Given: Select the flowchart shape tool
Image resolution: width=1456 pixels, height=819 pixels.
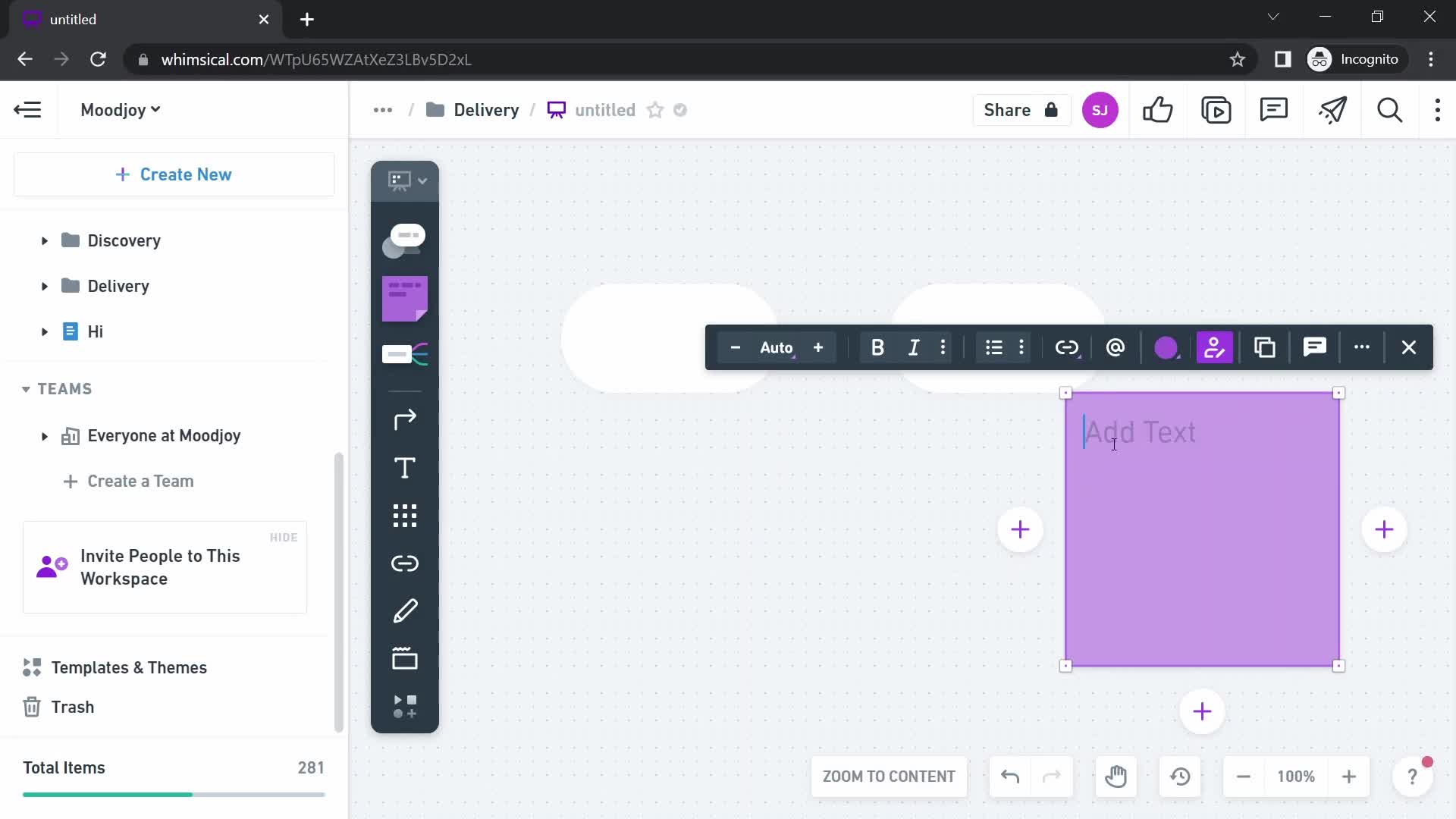Looking at the screenshot, I should pos(405,240).
